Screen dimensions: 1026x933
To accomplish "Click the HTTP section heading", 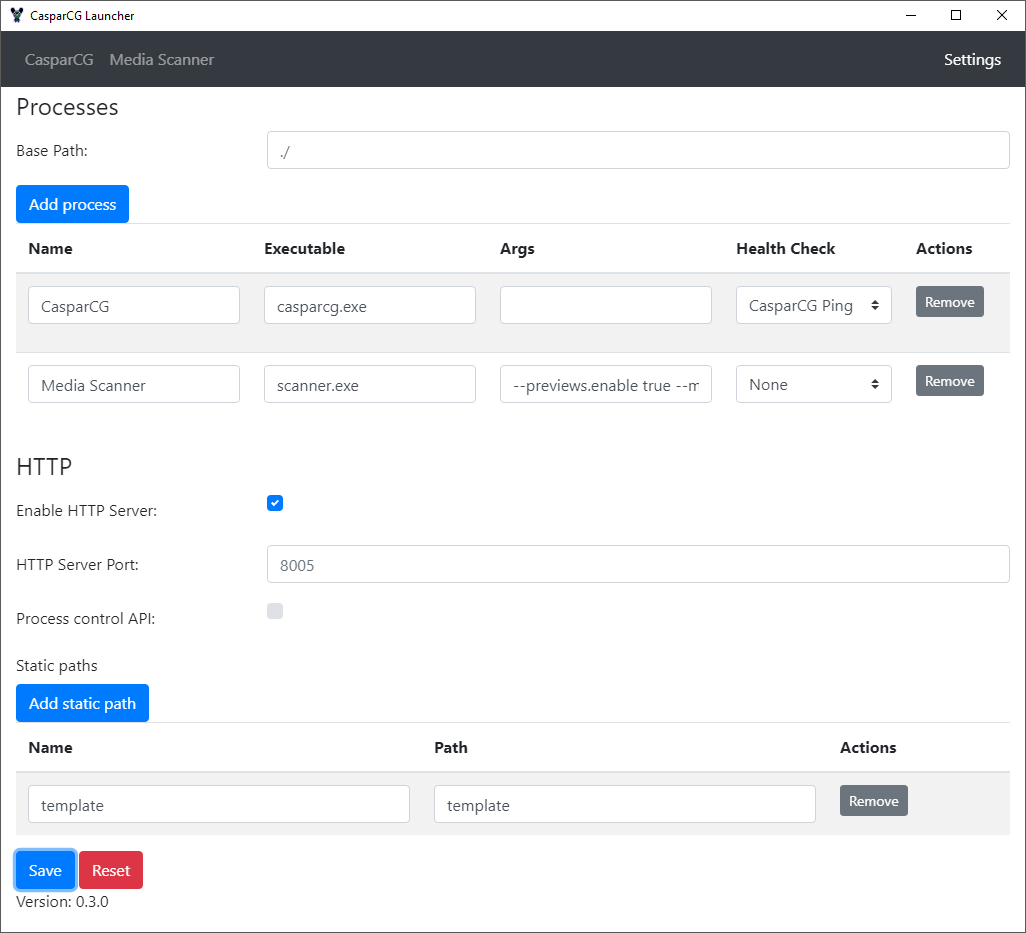I will point(44,467).
